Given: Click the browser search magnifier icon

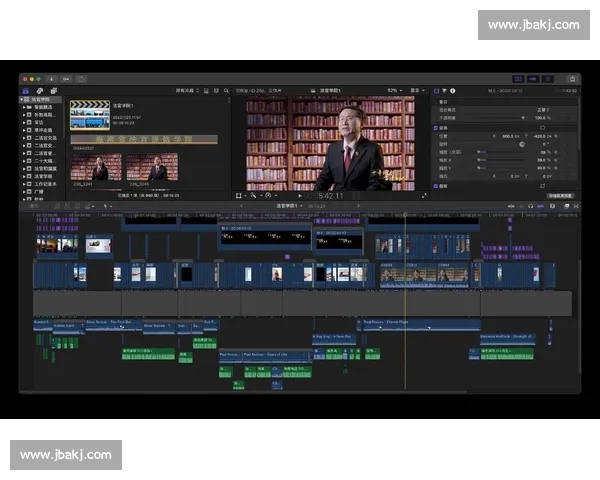Looking at the screenshot, I should (x=227, y=90).
